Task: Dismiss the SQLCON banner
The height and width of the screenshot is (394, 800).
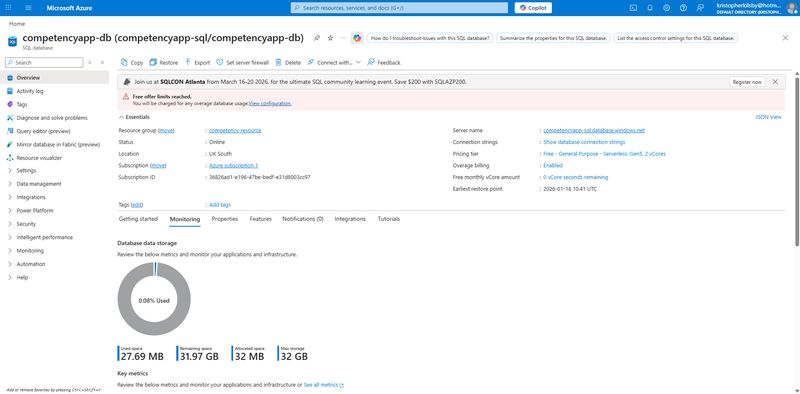Action: click(775, 82)
